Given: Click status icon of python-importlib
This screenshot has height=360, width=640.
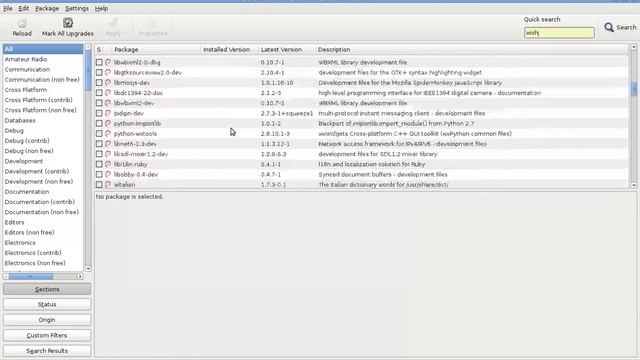Looking at the screenshot, I should pyautogui.click(x=108, y=124).
